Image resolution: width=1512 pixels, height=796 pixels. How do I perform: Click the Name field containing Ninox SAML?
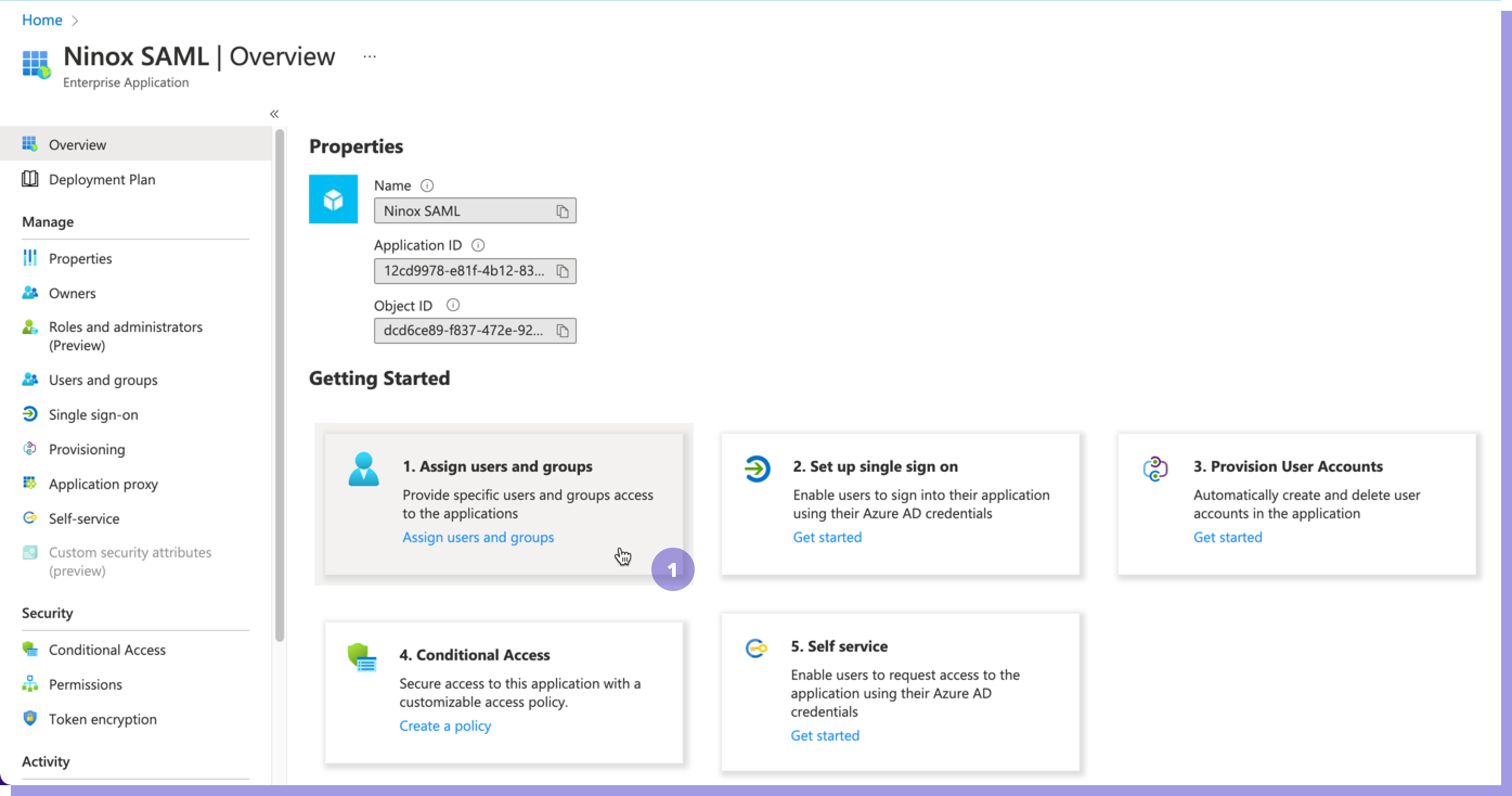[x=475, y=211]
